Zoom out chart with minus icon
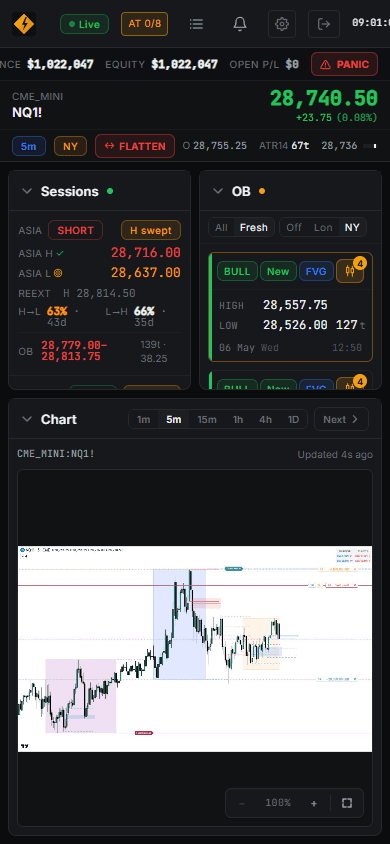 (x=242, y=803)
